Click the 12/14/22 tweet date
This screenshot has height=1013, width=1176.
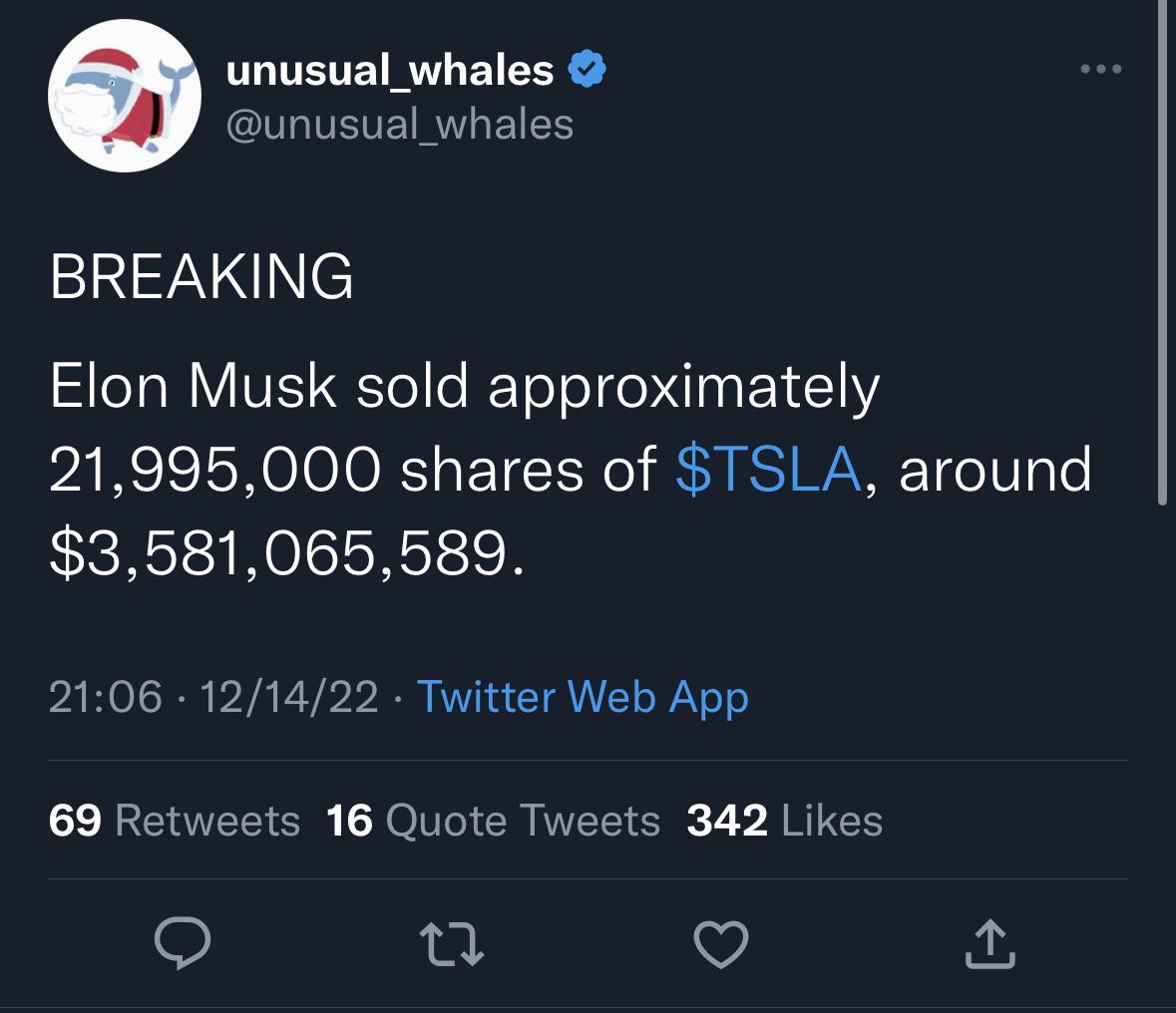[289, 696]
